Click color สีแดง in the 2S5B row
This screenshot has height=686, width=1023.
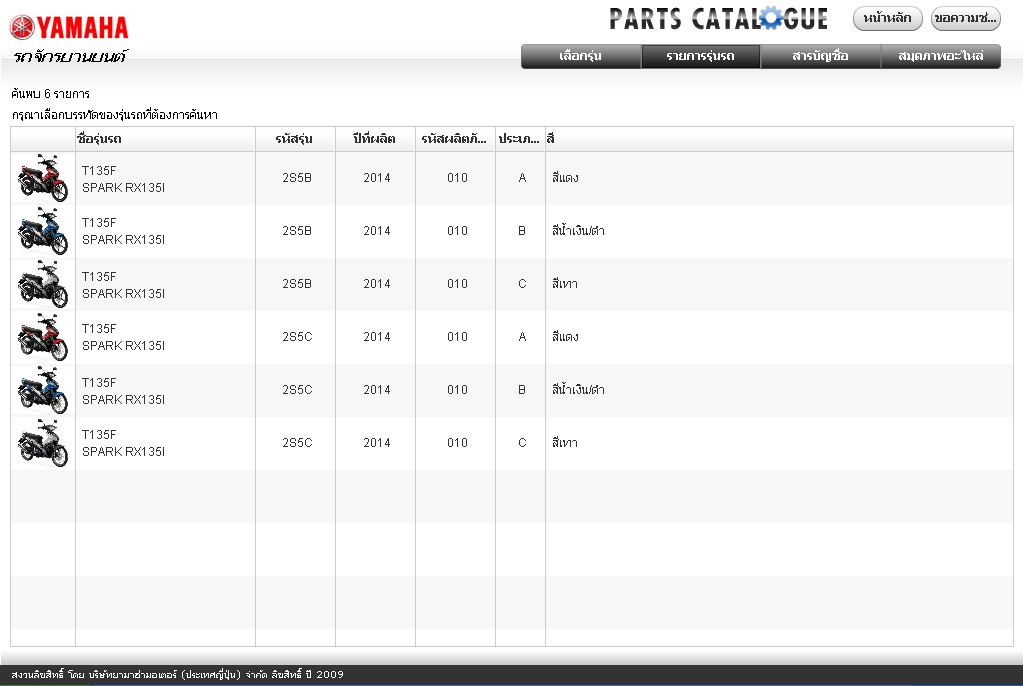click(565, 178)
